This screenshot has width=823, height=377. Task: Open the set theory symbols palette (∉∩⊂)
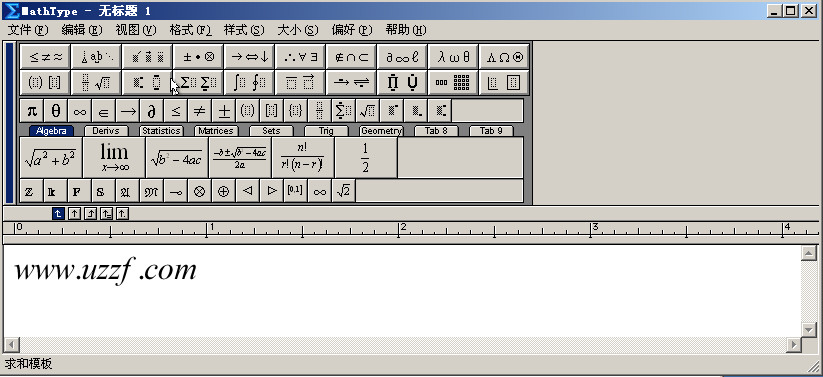[351, 57]
